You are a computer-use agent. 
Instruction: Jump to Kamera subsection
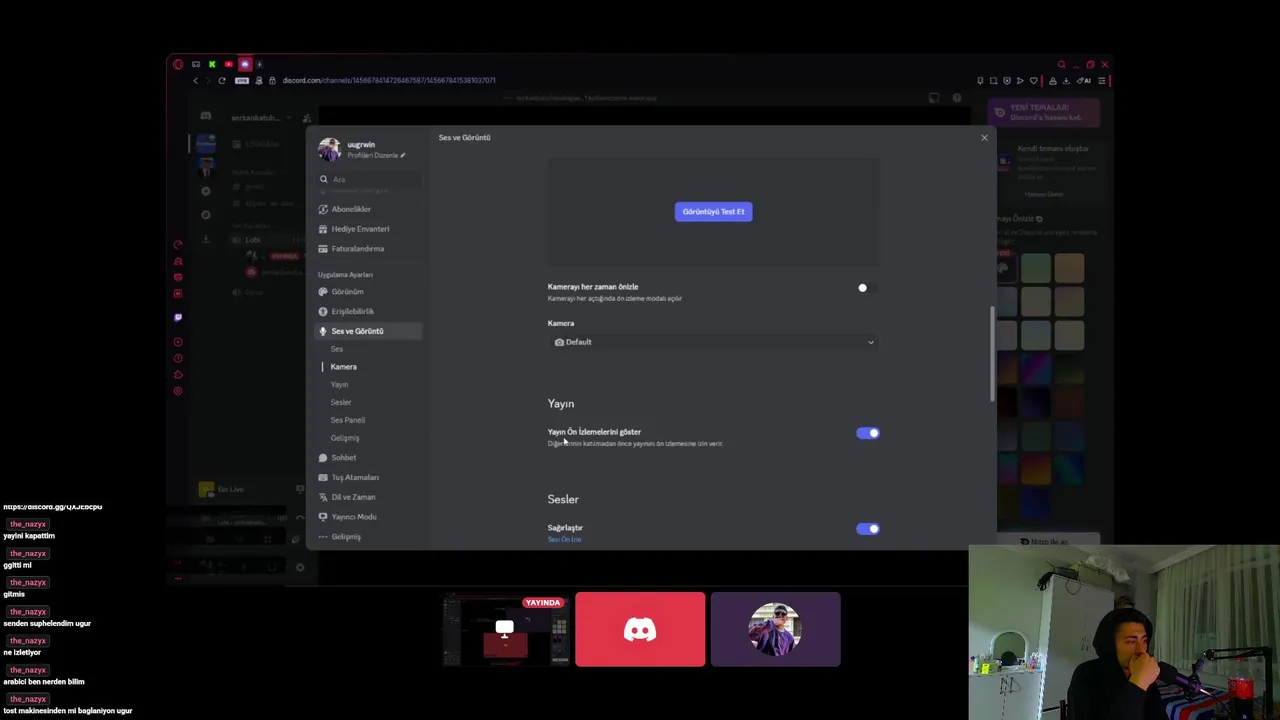[343, 367]
